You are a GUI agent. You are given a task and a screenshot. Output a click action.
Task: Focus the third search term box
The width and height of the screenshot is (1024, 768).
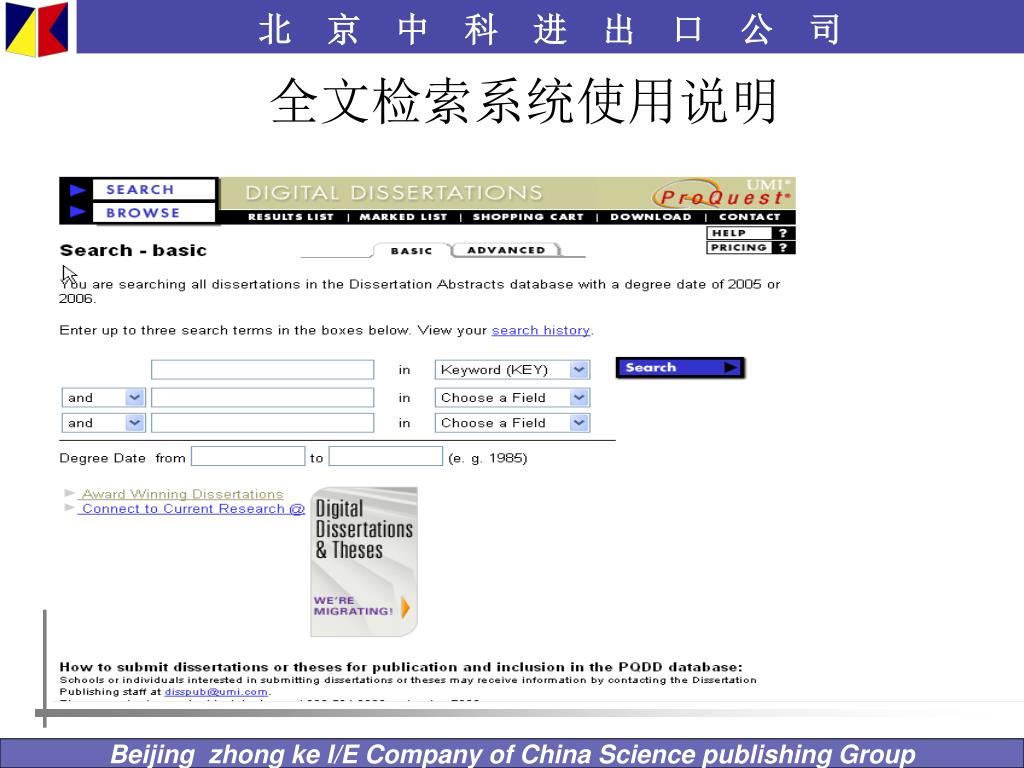coord(263,423)
